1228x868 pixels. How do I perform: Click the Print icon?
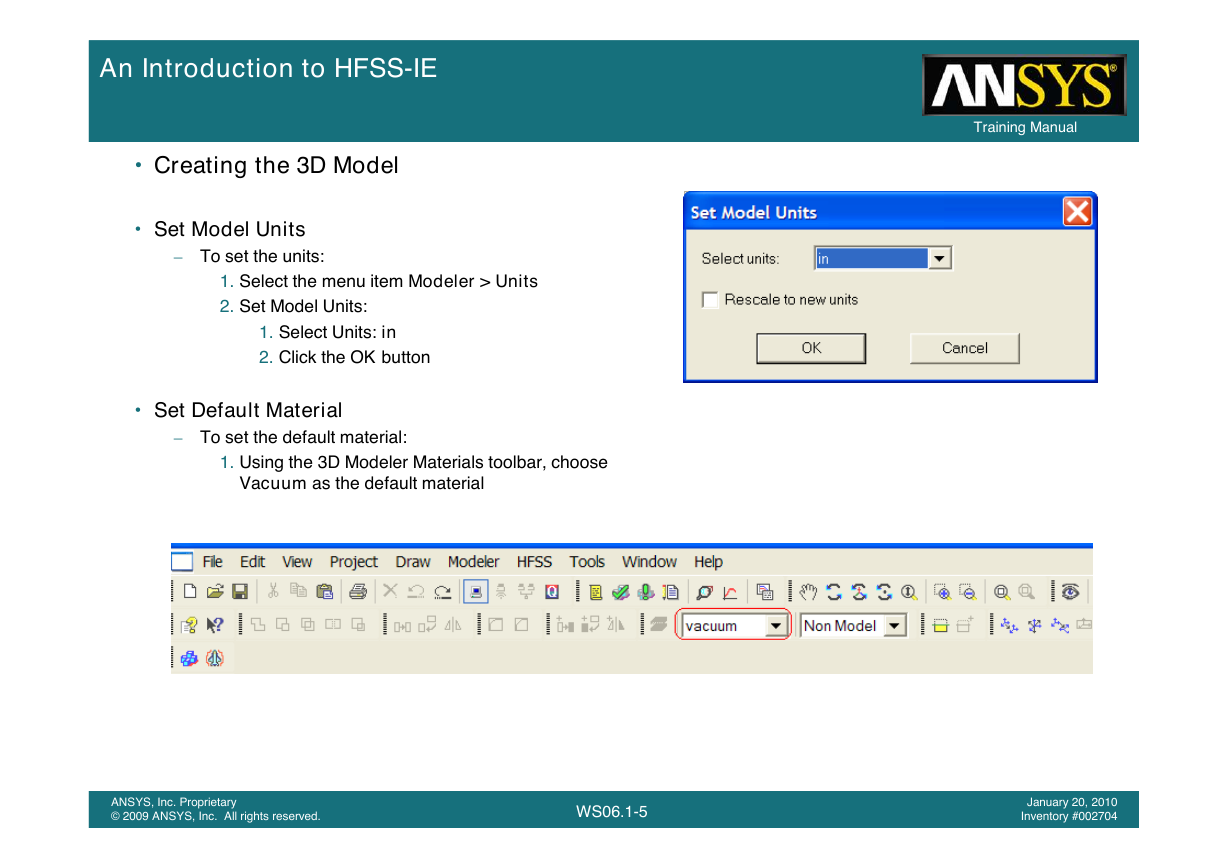[358, 592]
